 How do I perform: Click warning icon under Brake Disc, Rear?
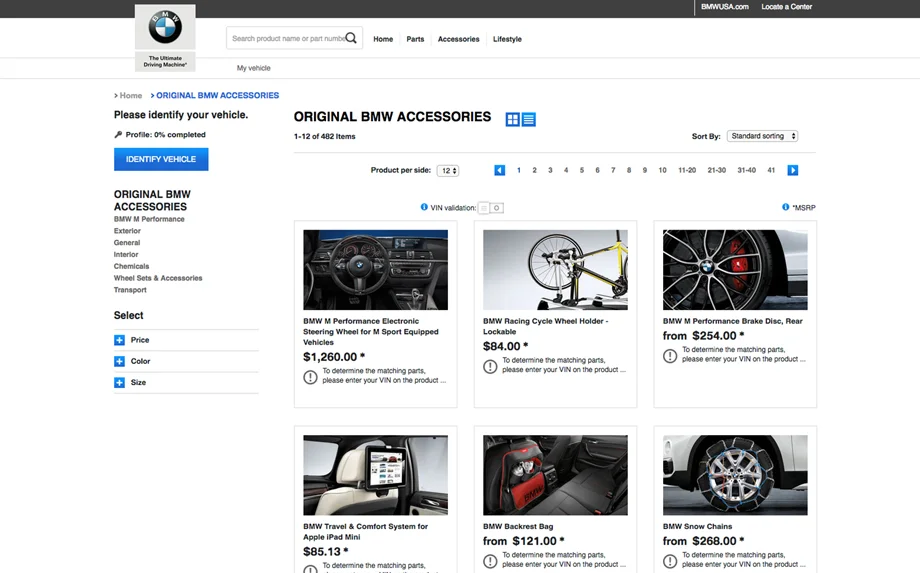670,356
